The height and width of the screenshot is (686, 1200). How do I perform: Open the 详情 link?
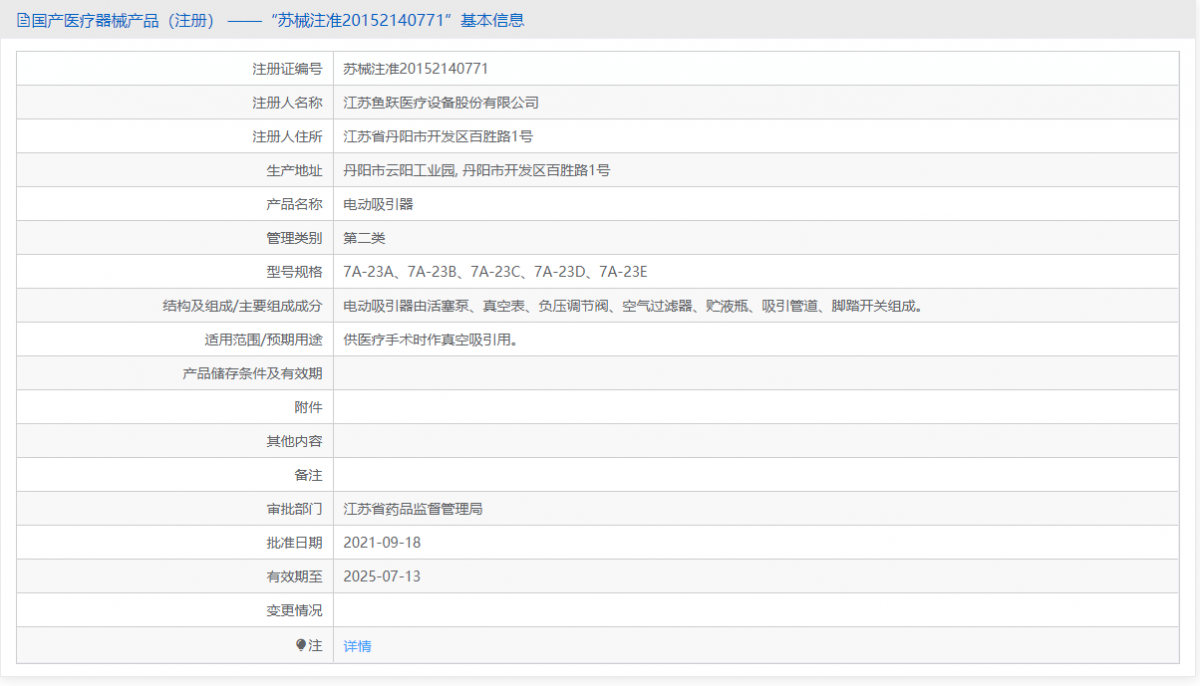pyautogui.click(x=357, y=646)
